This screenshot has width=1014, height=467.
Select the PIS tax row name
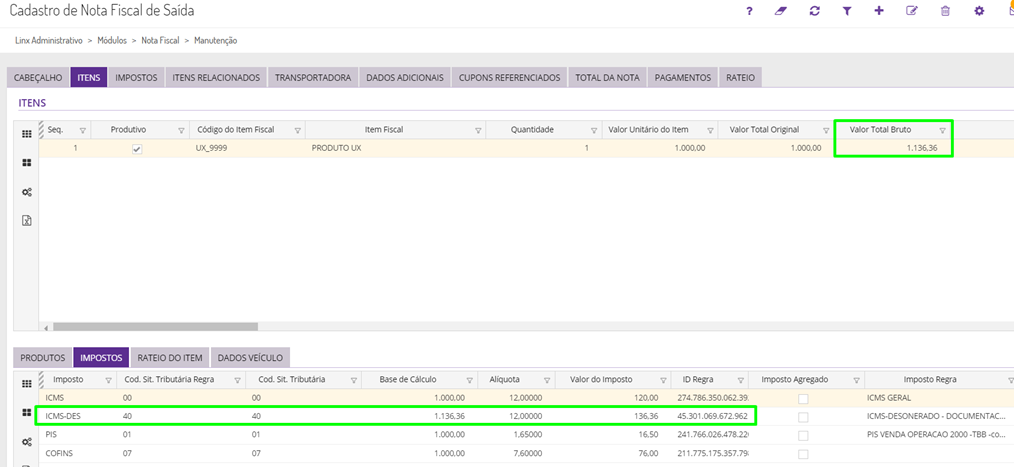click(51, 435)
